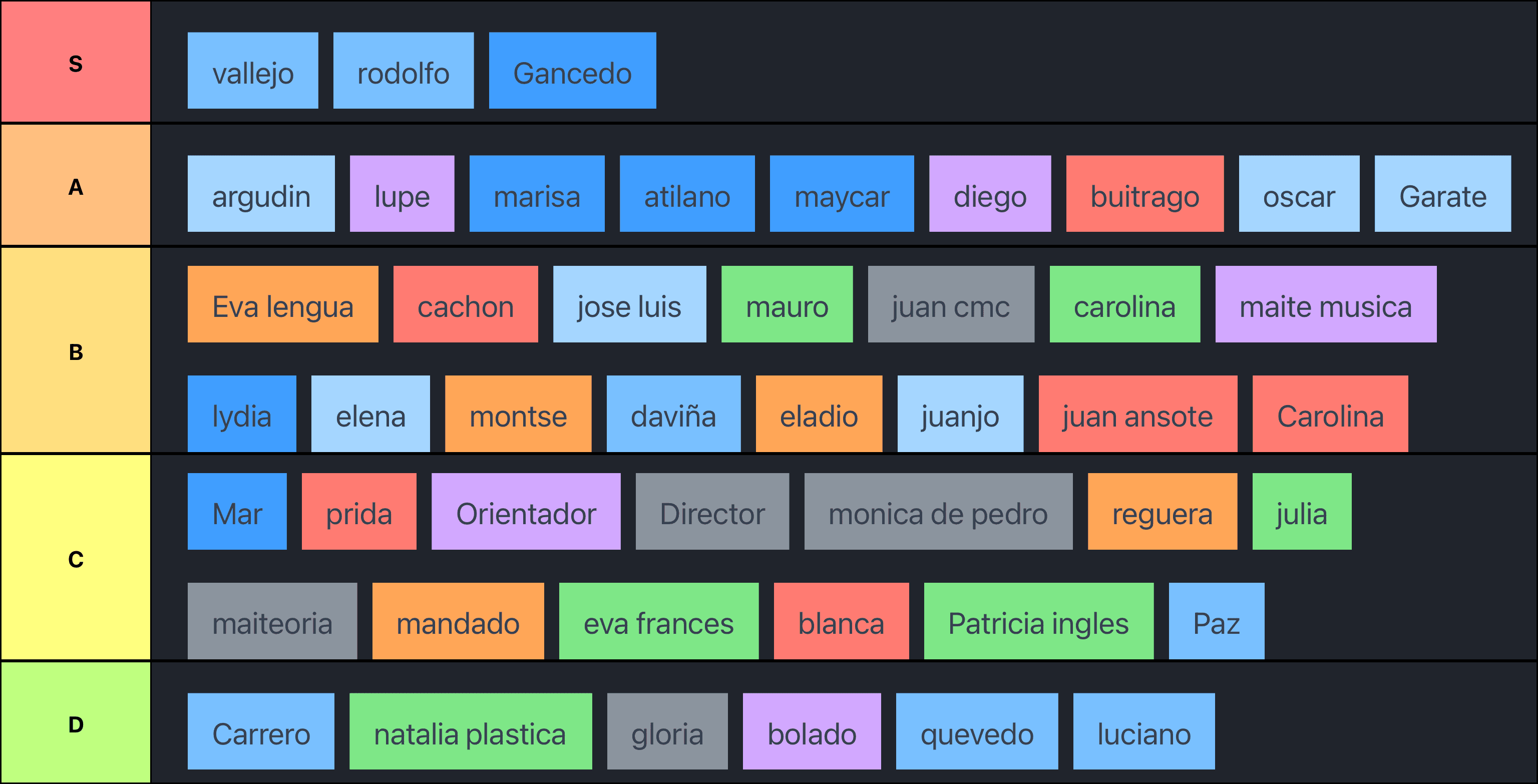Choose the juan ansote tile
1538x784 pixels.
tap(1137, 414)
